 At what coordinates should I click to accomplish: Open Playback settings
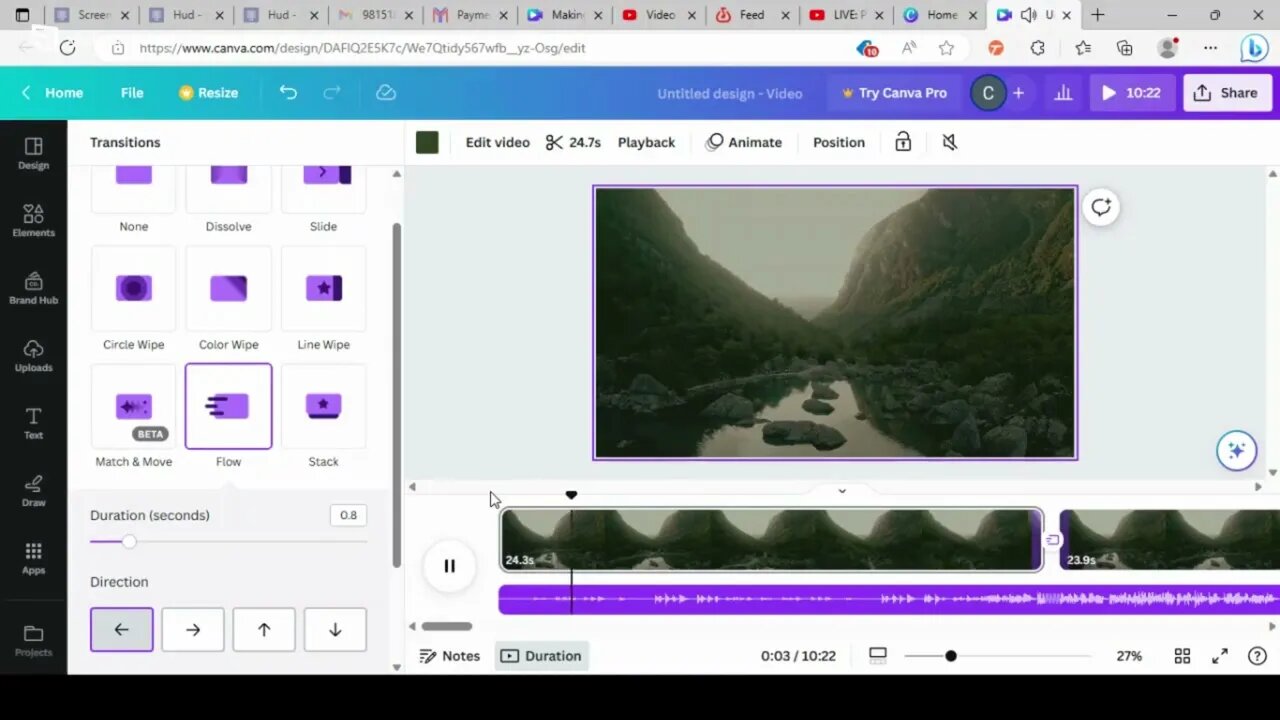(646, 142)
